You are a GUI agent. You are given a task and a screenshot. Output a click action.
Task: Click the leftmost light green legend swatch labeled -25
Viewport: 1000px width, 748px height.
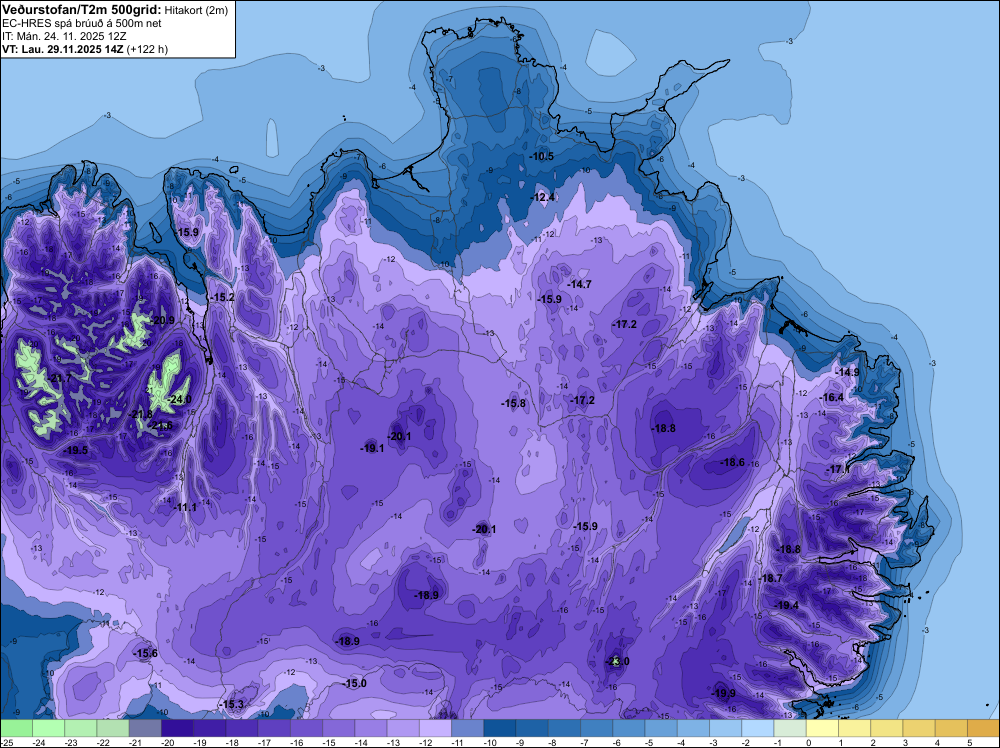click(16, 728)
